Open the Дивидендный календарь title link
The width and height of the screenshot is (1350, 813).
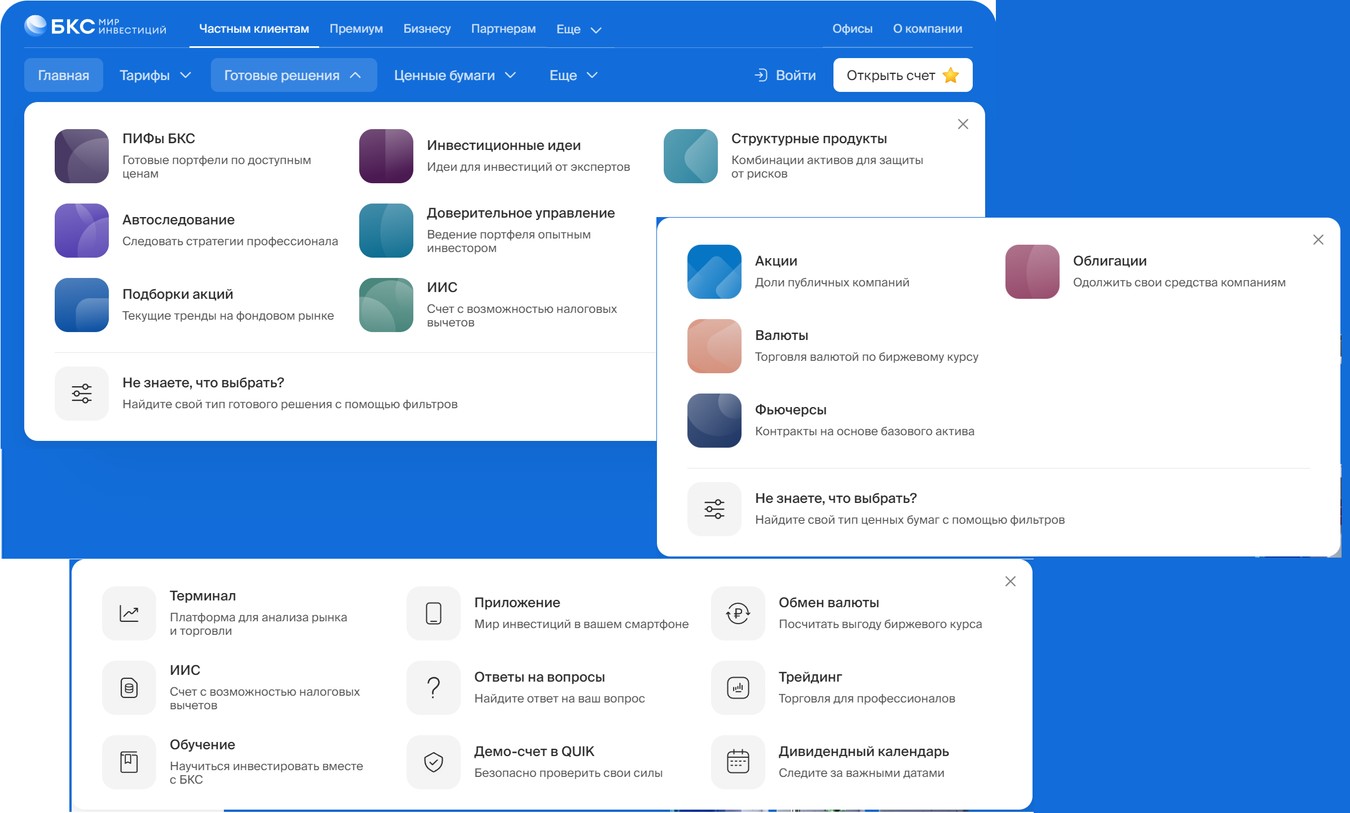click(x=864, y=751)
